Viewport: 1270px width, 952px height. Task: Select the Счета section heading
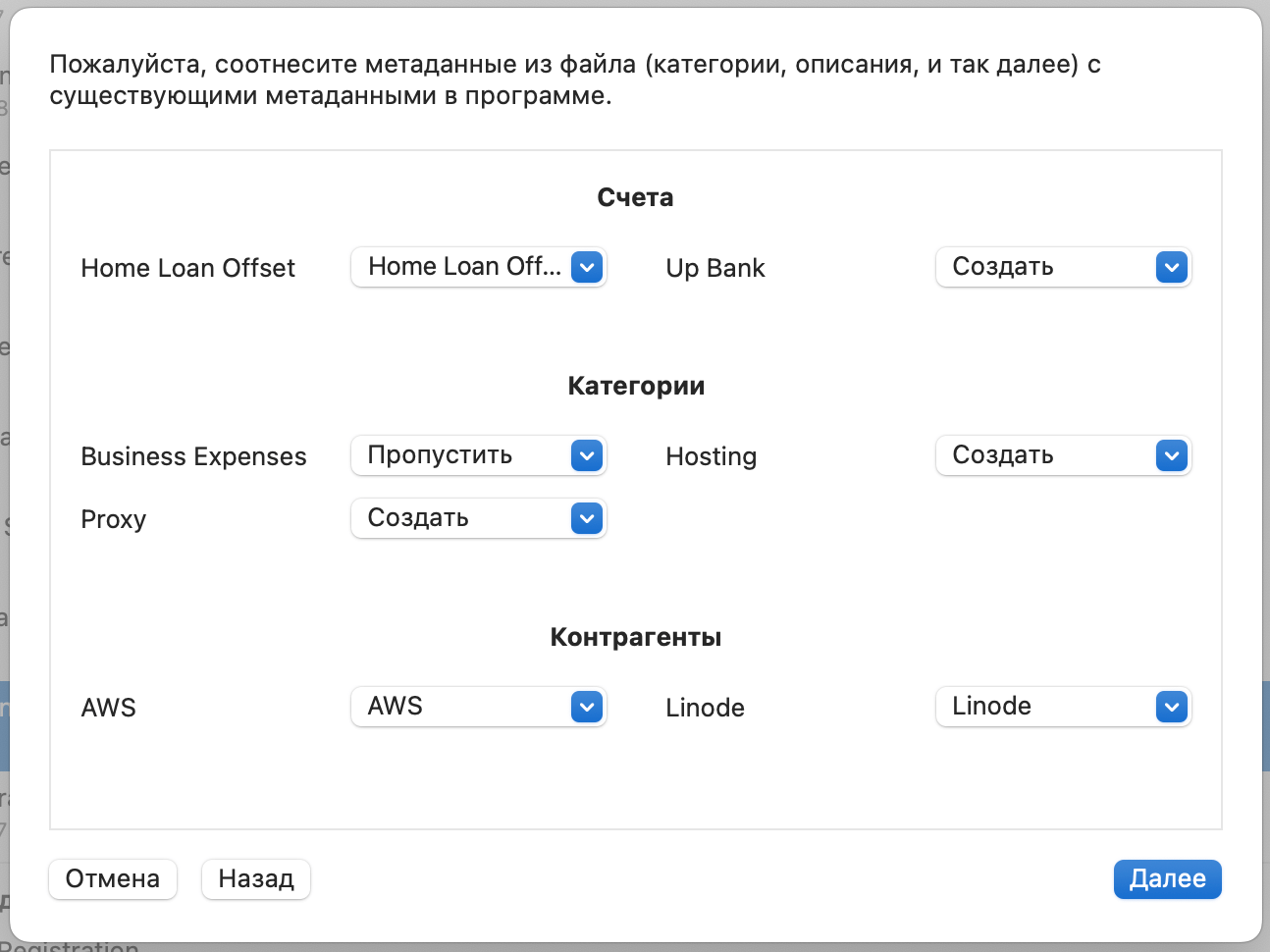point(635,197)
